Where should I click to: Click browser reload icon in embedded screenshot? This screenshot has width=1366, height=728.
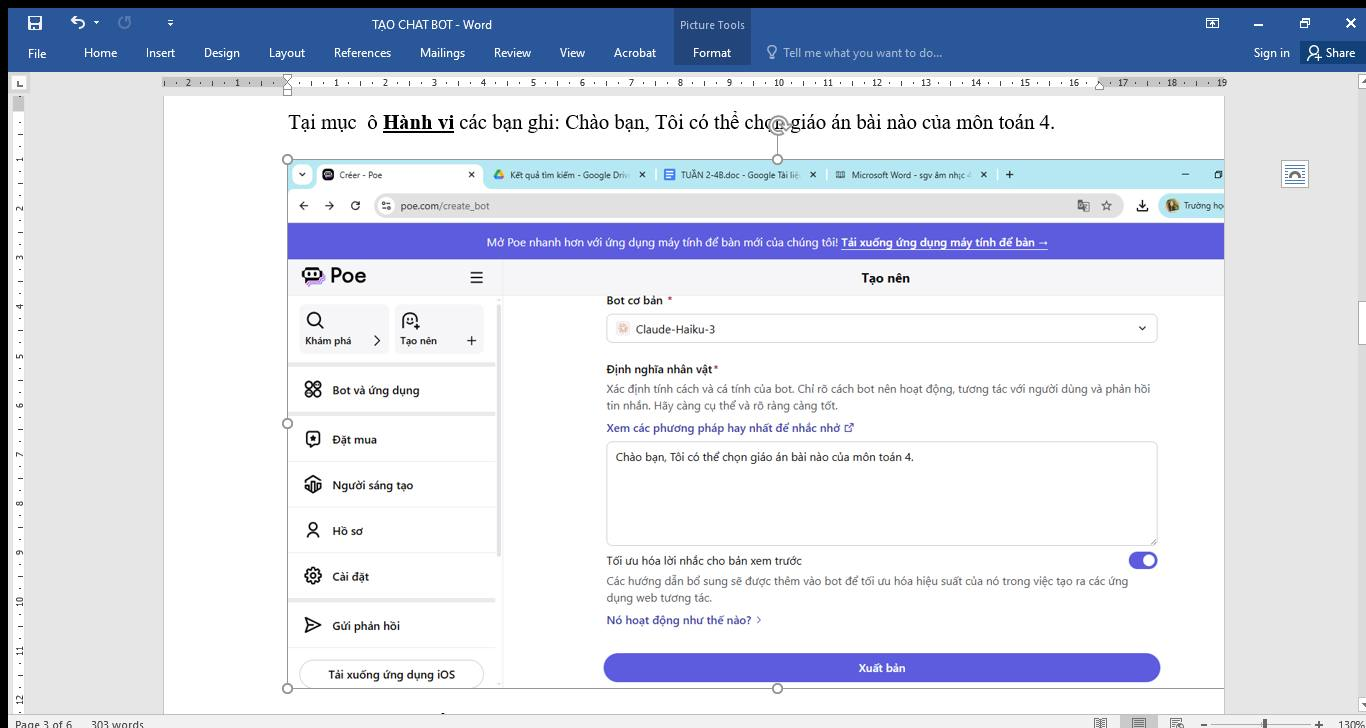(355, 205)
